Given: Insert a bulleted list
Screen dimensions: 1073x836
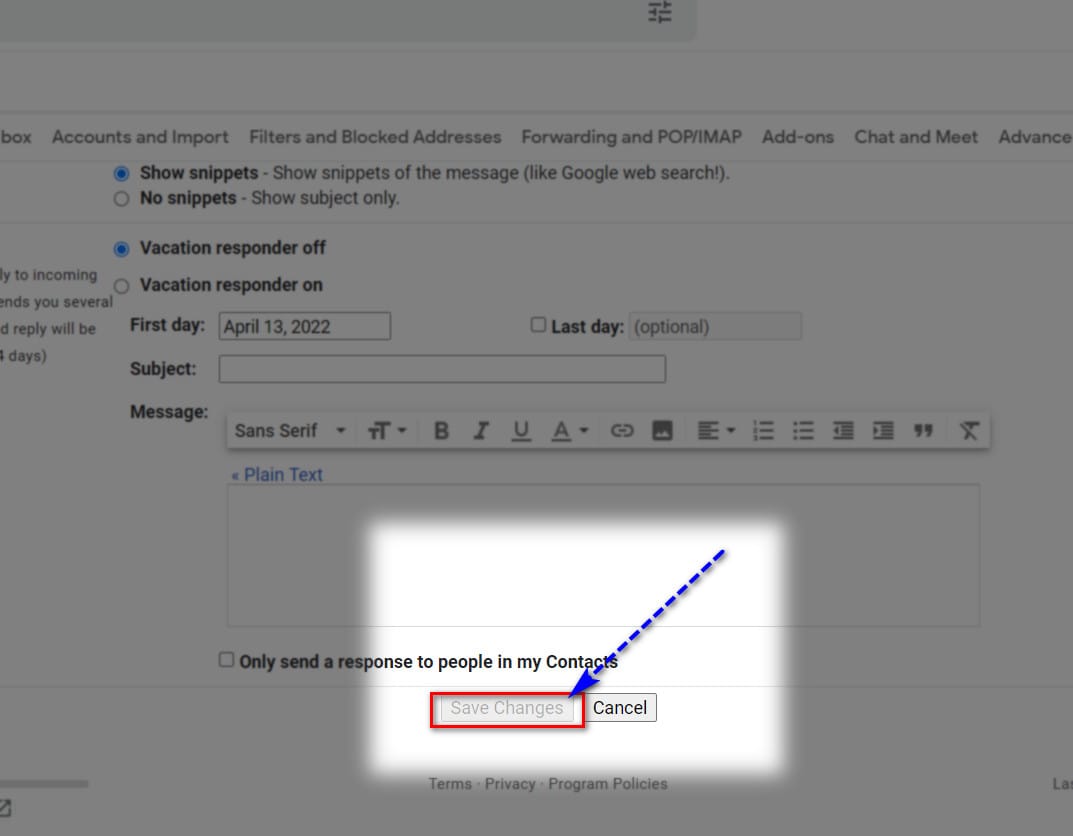Looking at the screenshot, I should click(803, 431).
